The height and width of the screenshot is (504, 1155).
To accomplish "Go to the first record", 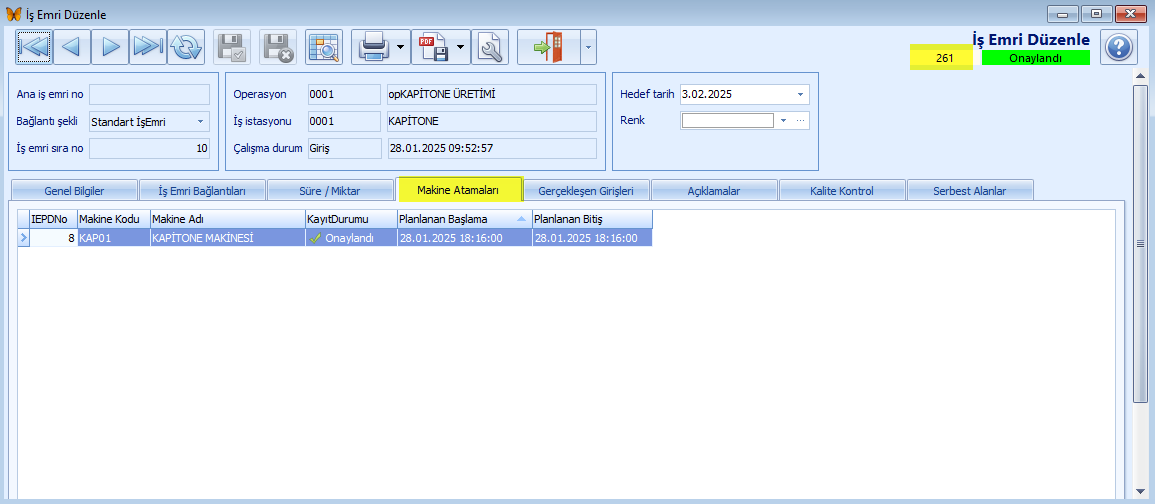I will [34, 48].
